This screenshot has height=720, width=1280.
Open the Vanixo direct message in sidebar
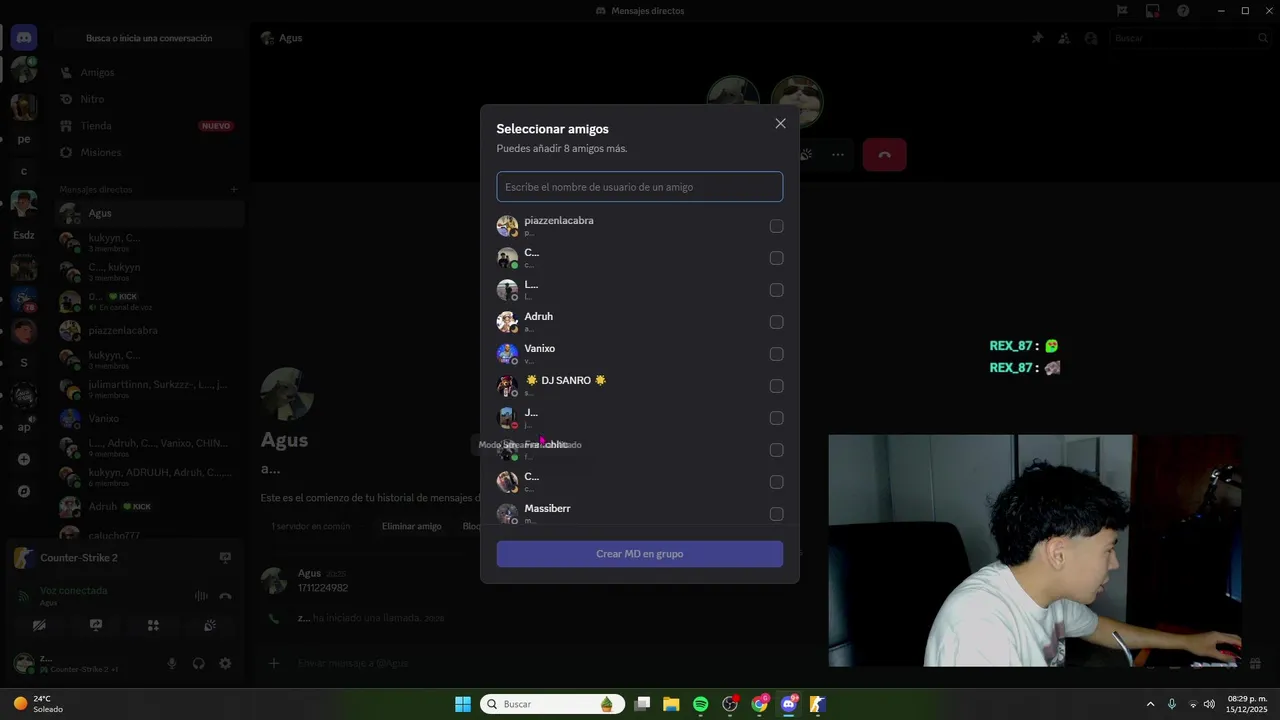150,418
